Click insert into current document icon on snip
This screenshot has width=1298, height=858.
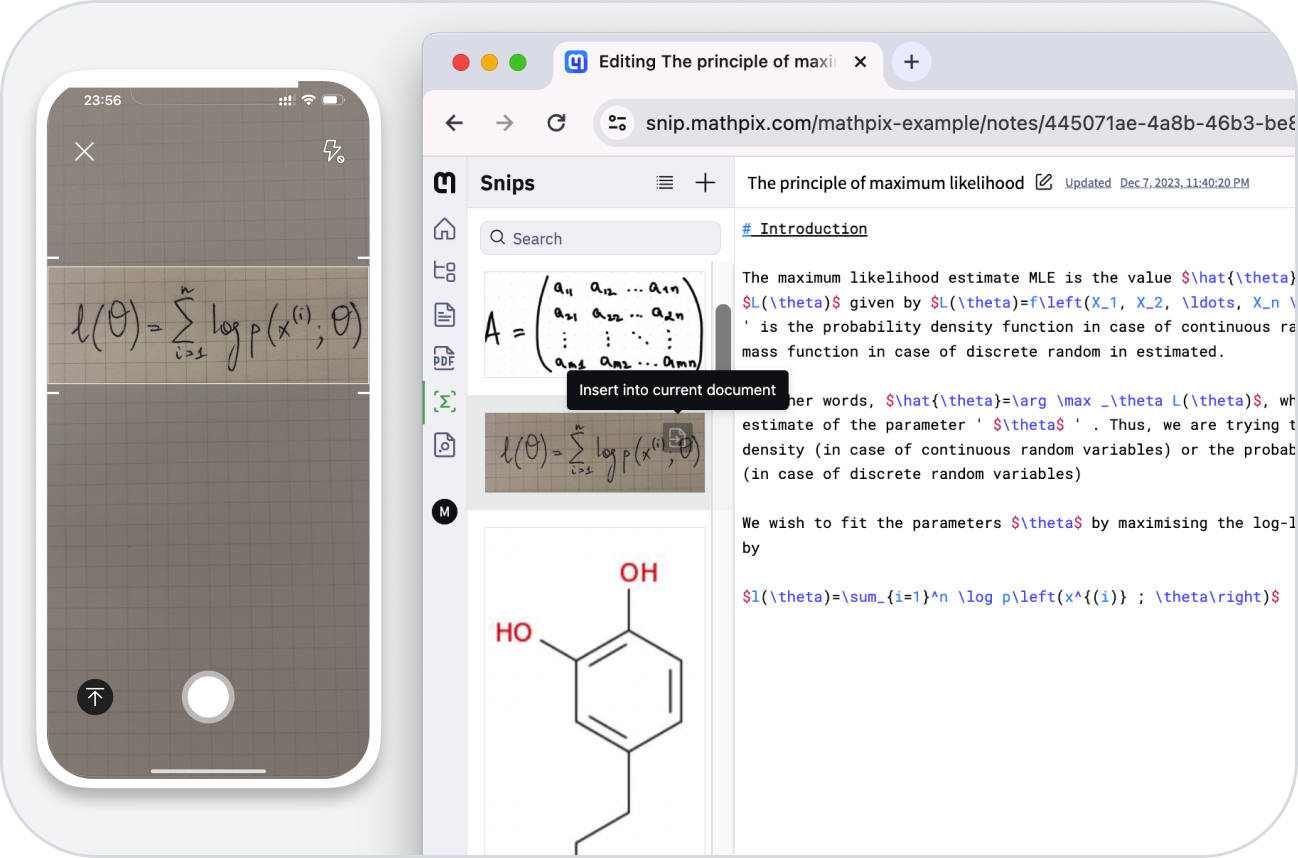tap(677, 435)
